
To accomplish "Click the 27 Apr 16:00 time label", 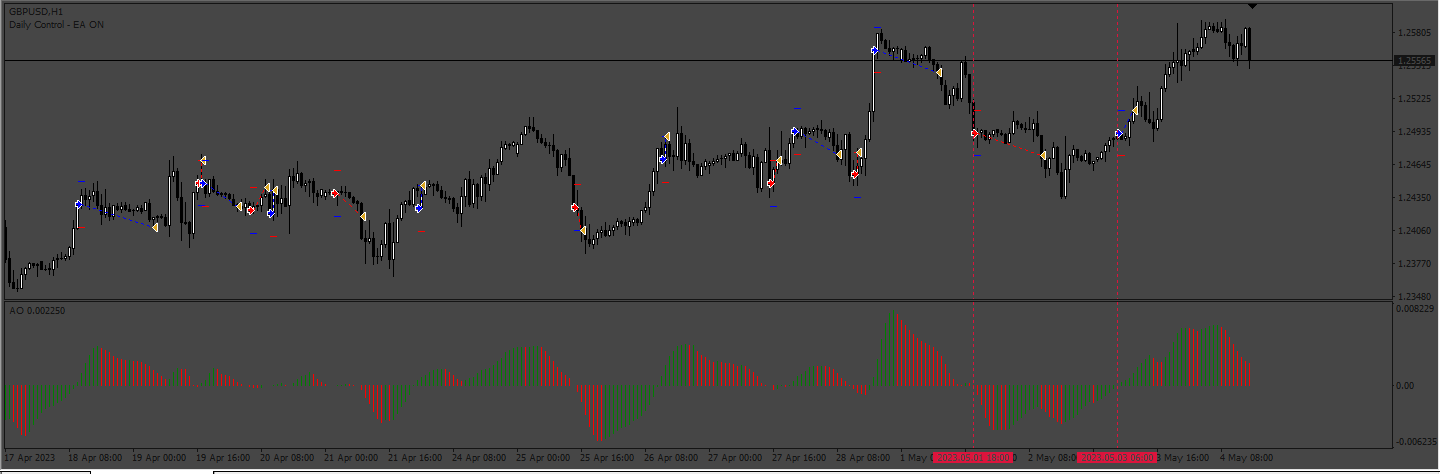I will point(798,458).
